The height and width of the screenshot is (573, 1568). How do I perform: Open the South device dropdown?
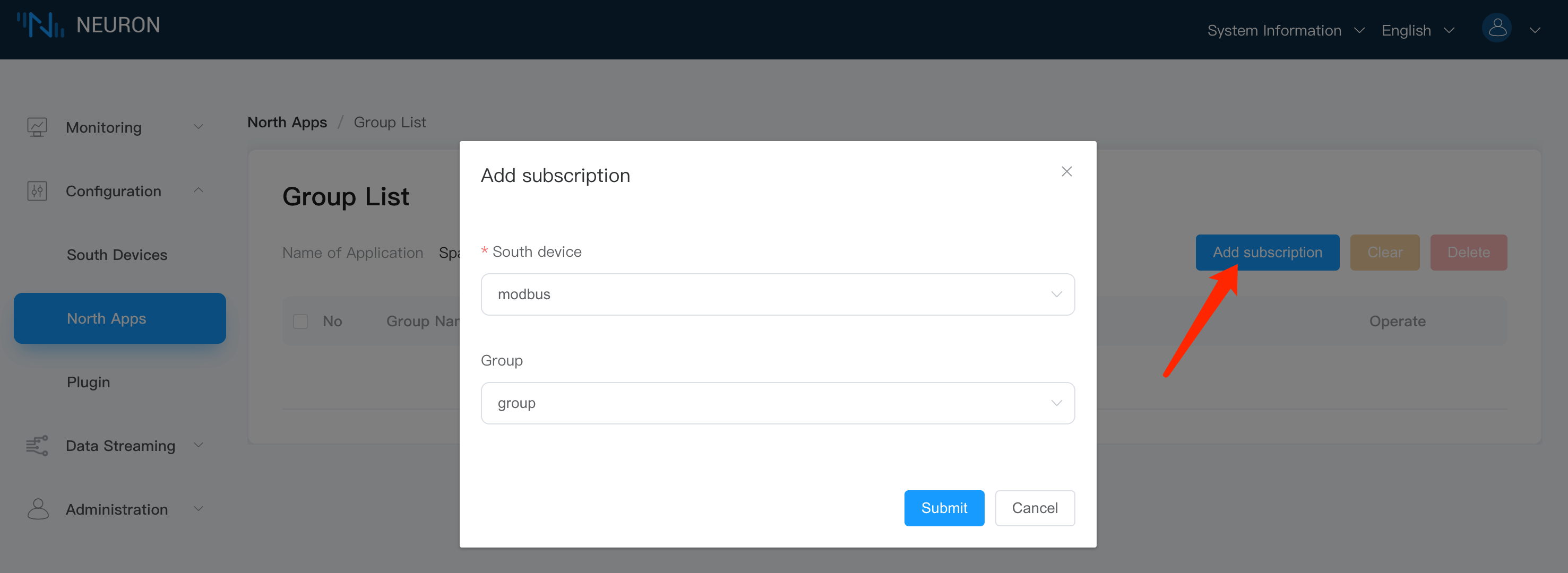(777, 294)
